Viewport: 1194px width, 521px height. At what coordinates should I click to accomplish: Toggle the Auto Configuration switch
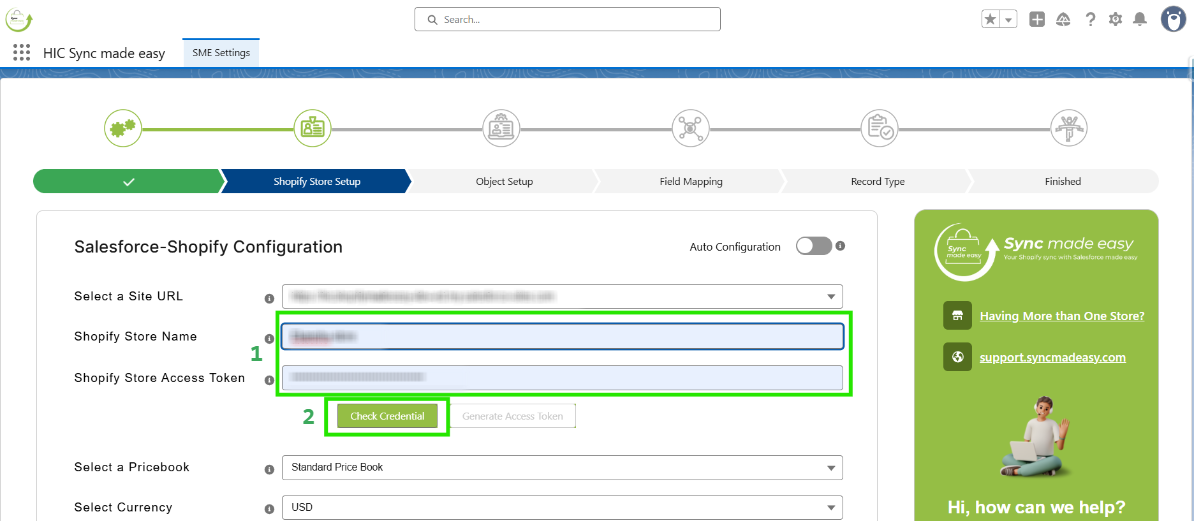(814, 246)
